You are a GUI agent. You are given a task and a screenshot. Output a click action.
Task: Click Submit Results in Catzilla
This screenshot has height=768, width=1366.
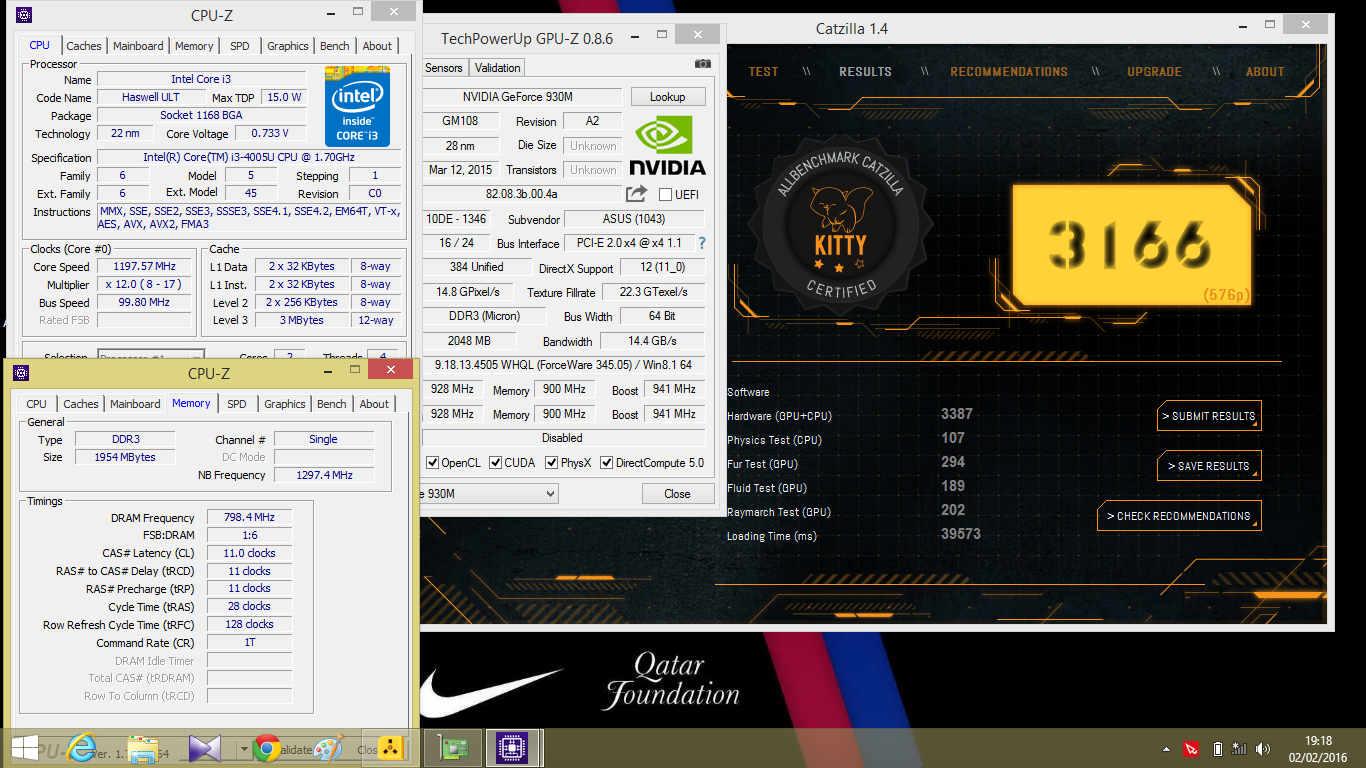pyautogui.click(x=1208, y=416)
